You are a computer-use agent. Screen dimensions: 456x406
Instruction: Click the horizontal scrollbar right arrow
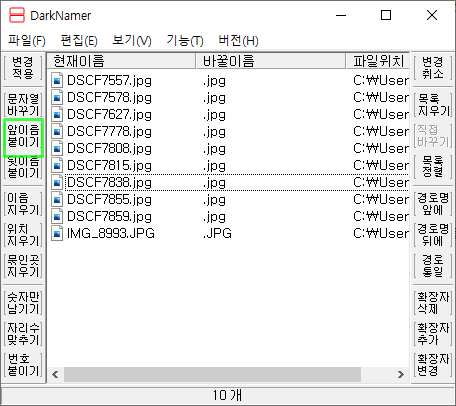401,374
